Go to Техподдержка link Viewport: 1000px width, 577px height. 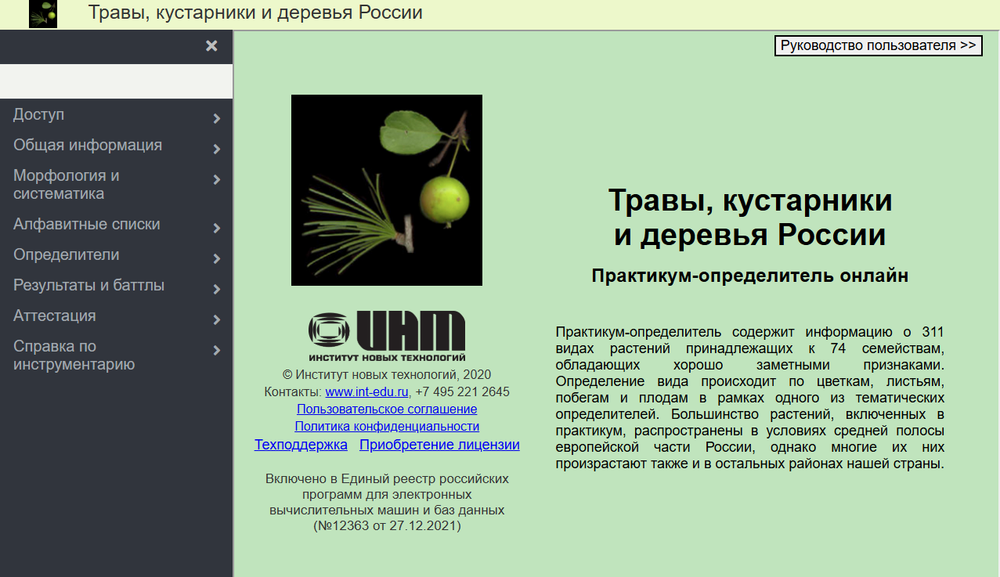pyautogui.click(x=301, y=445)
